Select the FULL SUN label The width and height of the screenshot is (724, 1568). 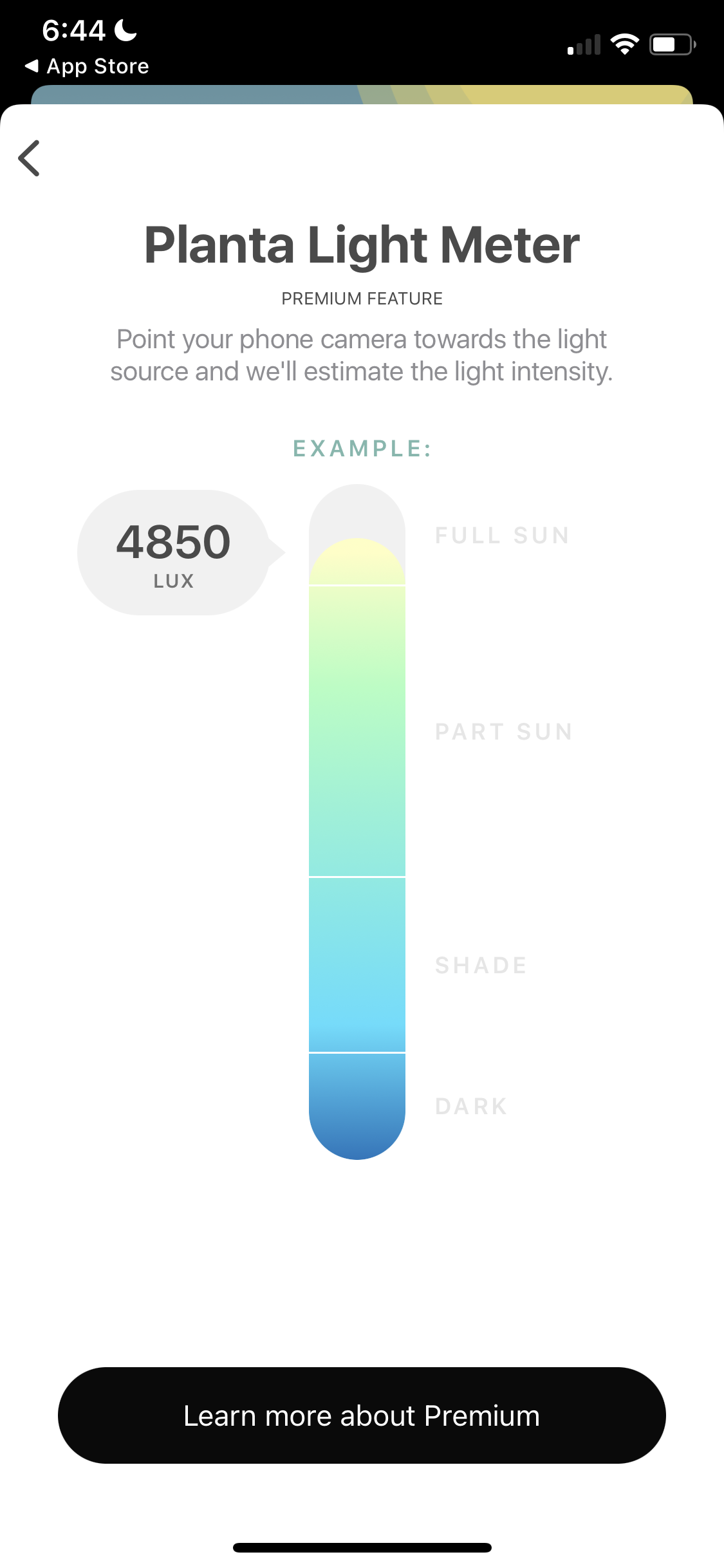(x=502, y=536)
